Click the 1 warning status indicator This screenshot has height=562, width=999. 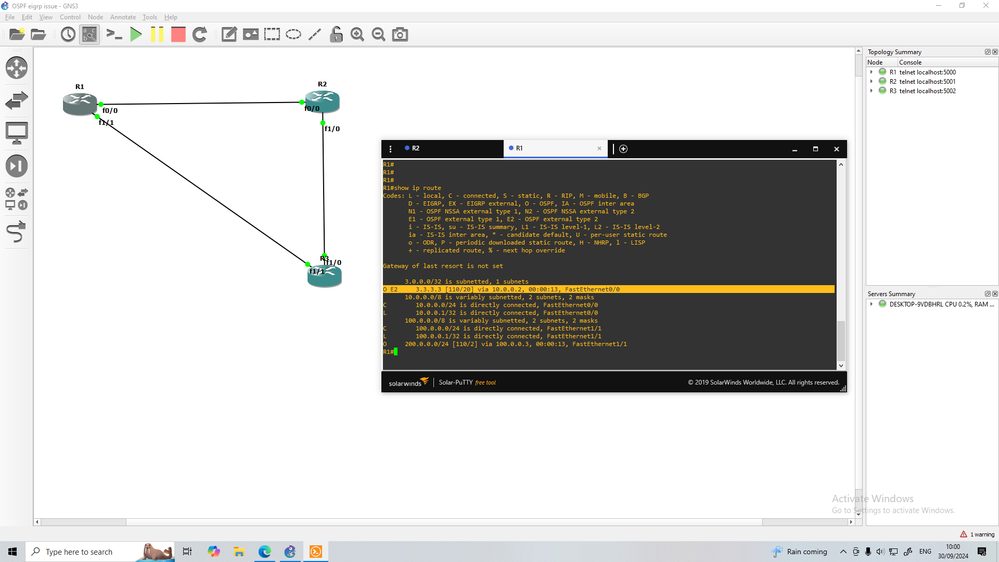point(977,534)
